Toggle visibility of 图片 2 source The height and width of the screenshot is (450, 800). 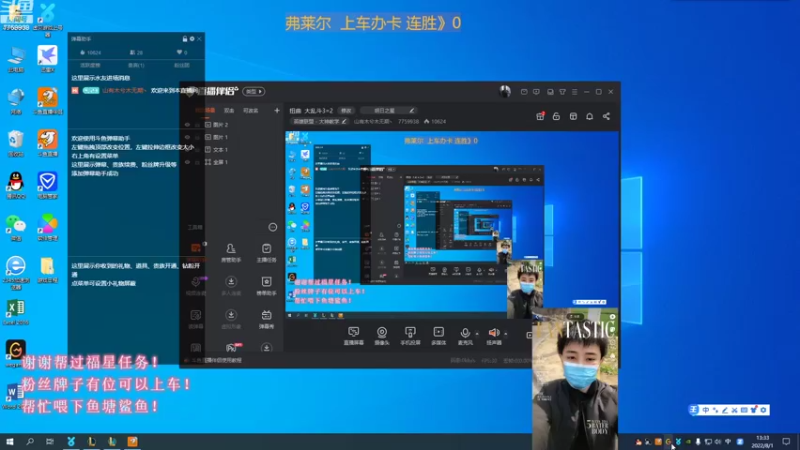[x=187, y=124]
